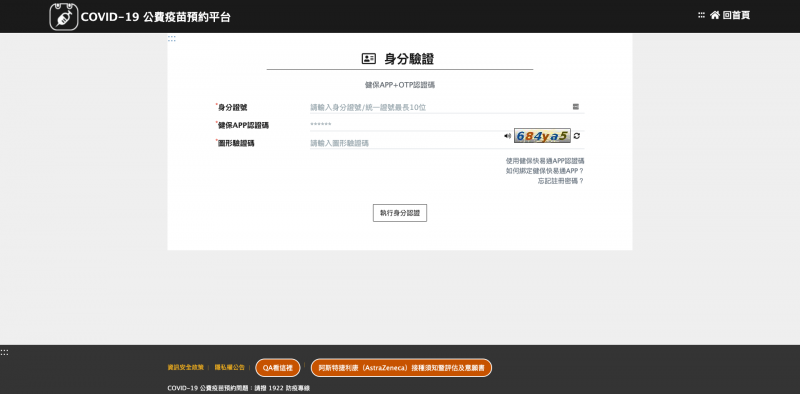Viewport: 800px width, 394px height.
Task: Submit with the 執行身分認證 button
Action: click(x=400, y=213)
